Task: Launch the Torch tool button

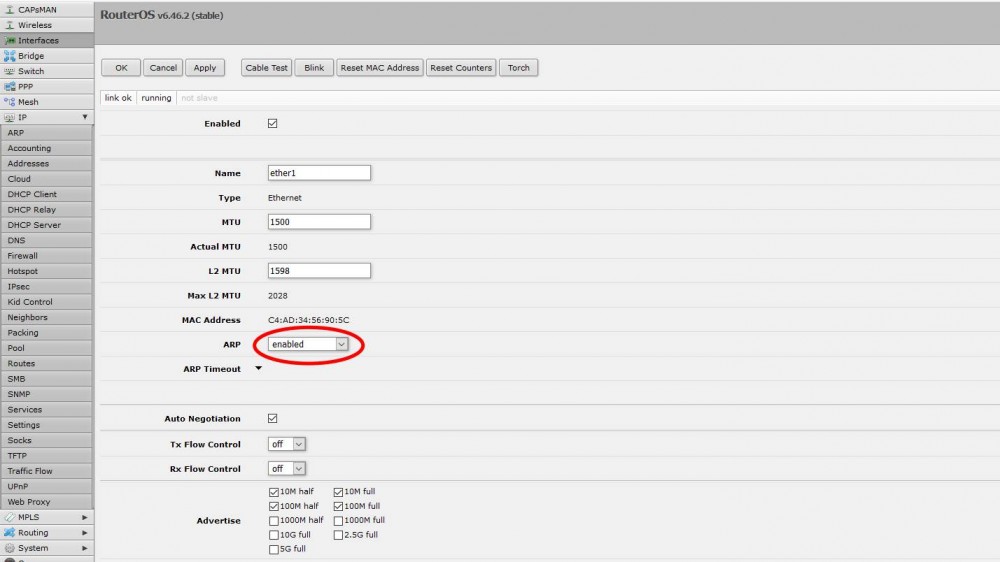Action: click(518, 68)
